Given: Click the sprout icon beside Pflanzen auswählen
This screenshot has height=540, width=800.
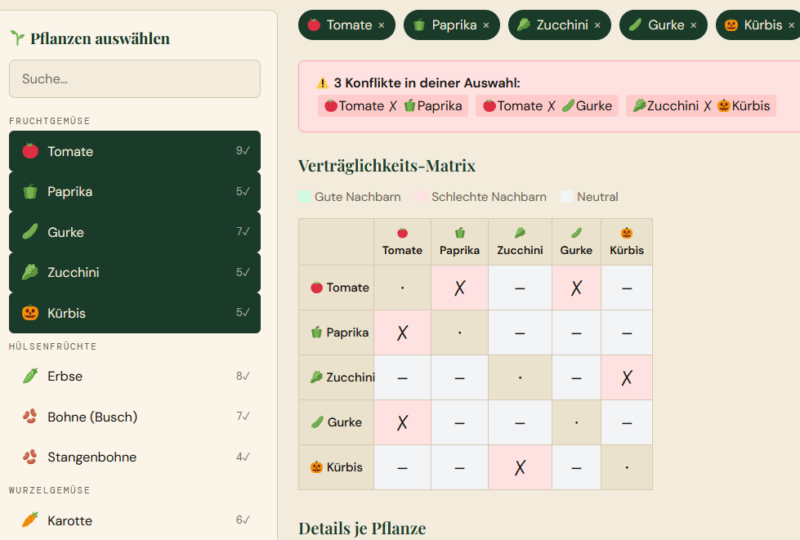Looking at the screenshot, I should 17,38.
